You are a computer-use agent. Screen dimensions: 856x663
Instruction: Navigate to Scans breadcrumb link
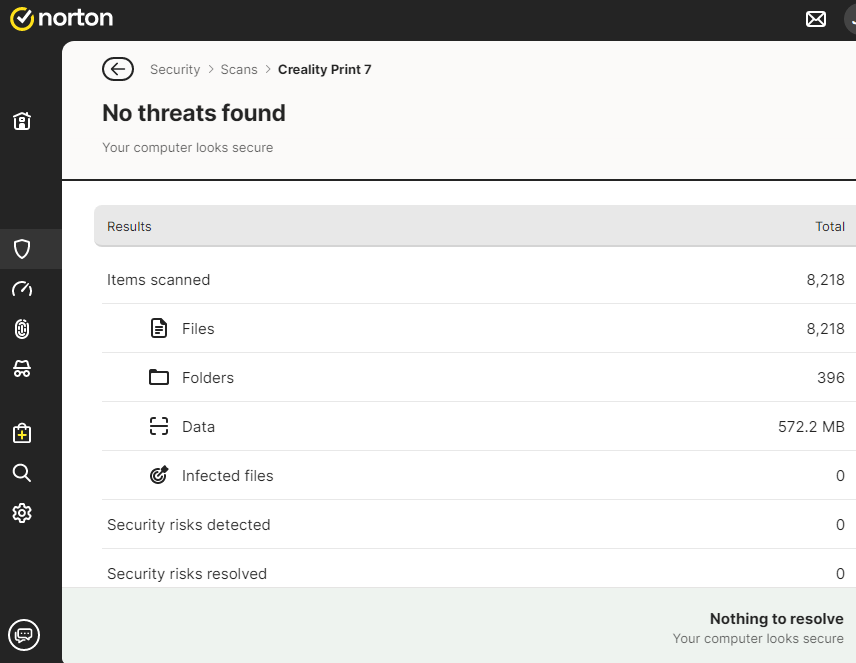point(239,69)
